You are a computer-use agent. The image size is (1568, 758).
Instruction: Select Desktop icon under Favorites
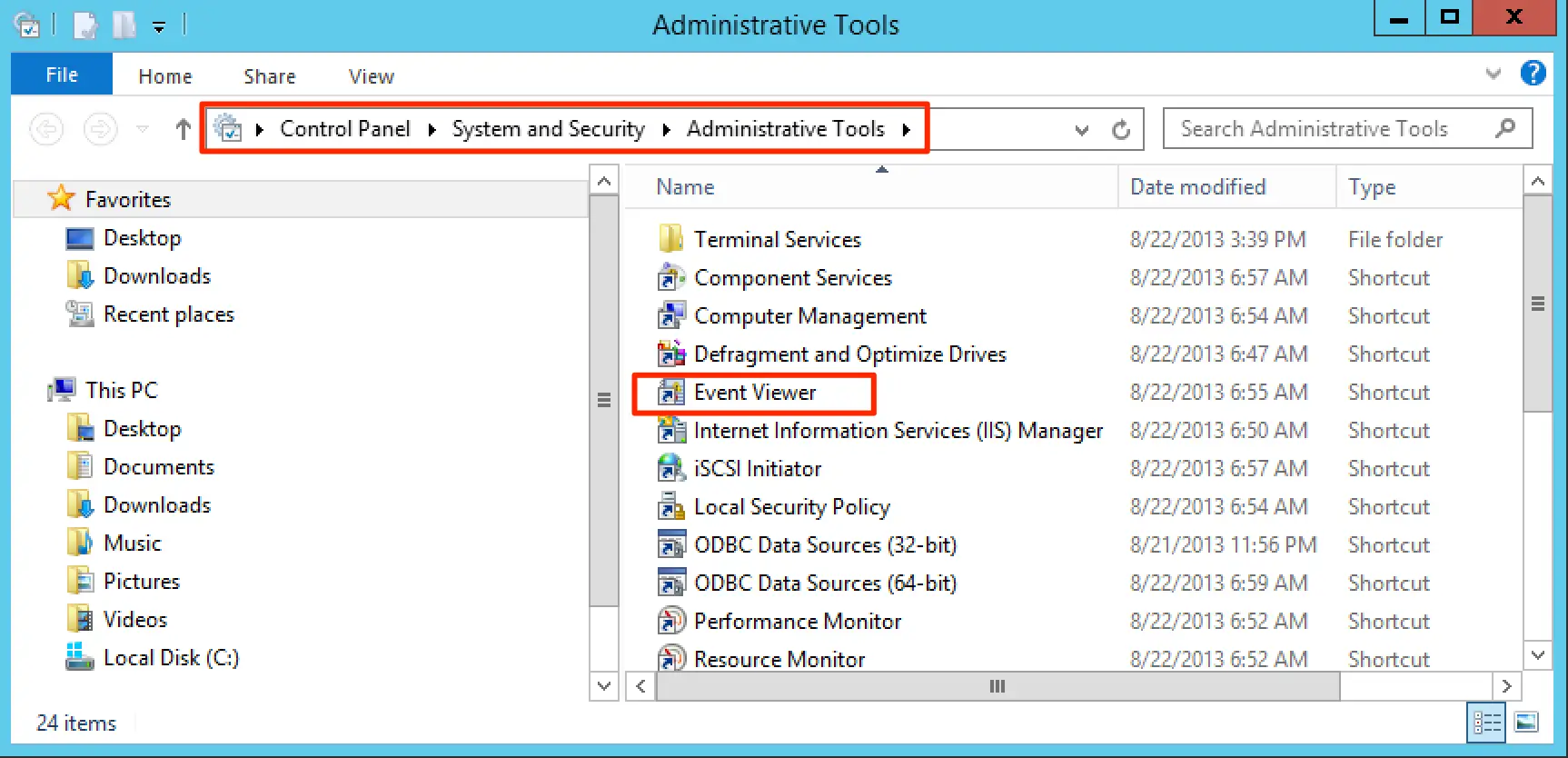(x=80, y=238)
